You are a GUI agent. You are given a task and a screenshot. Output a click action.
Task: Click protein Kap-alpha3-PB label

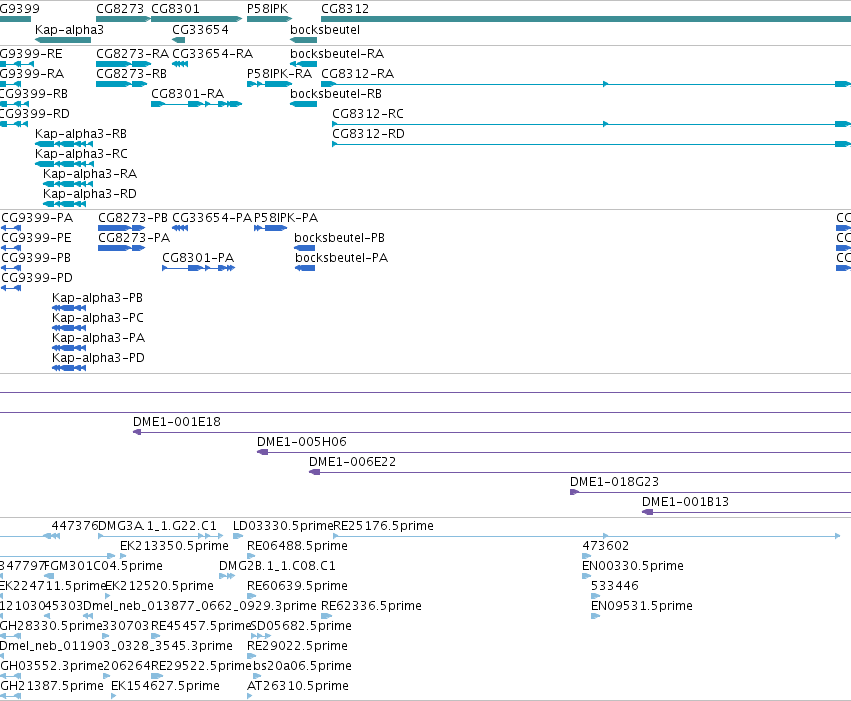pyautogui.click(x=98, y=298)
